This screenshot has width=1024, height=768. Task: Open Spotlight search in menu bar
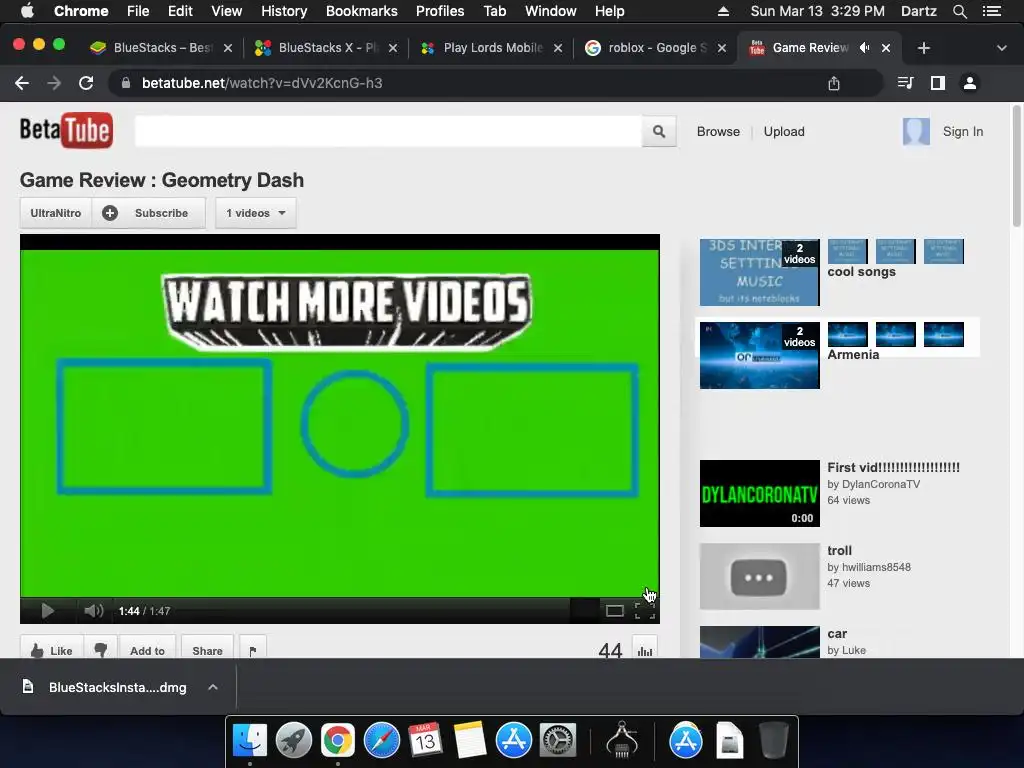tap(959, 11)
